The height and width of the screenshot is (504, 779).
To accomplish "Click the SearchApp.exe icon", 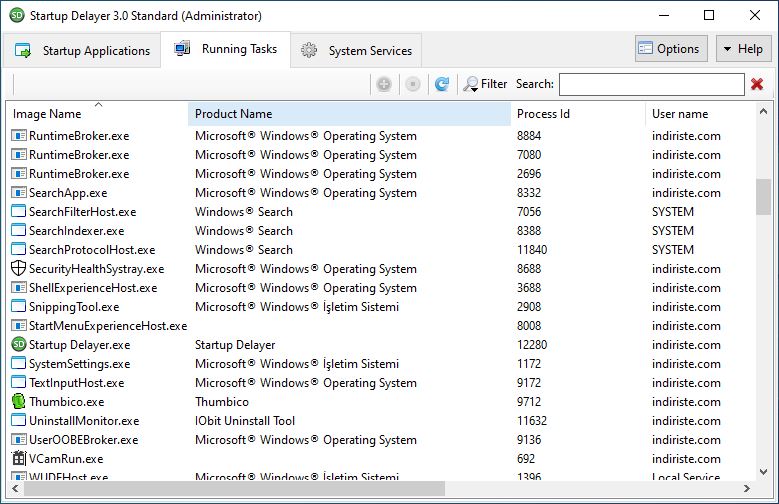I will tap(18, 192).
